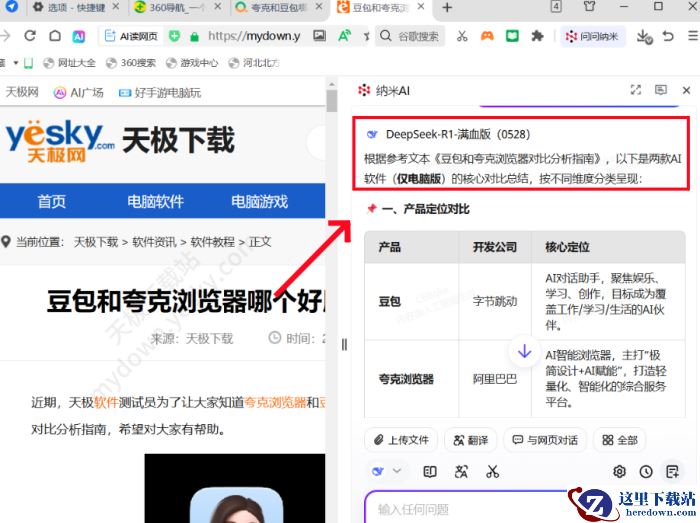Screen dimensions: 700x523
Task: Click the 与网页对话 button
Action: (x=545, y=440)
